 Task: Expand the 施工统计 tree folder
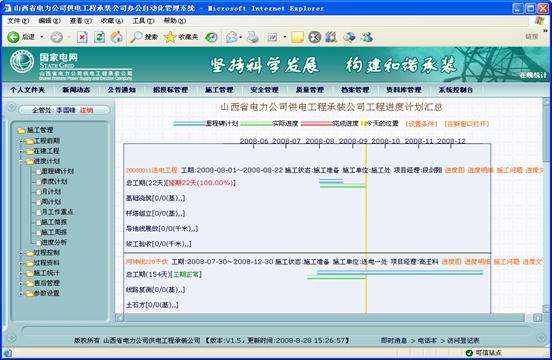[21, 273]
